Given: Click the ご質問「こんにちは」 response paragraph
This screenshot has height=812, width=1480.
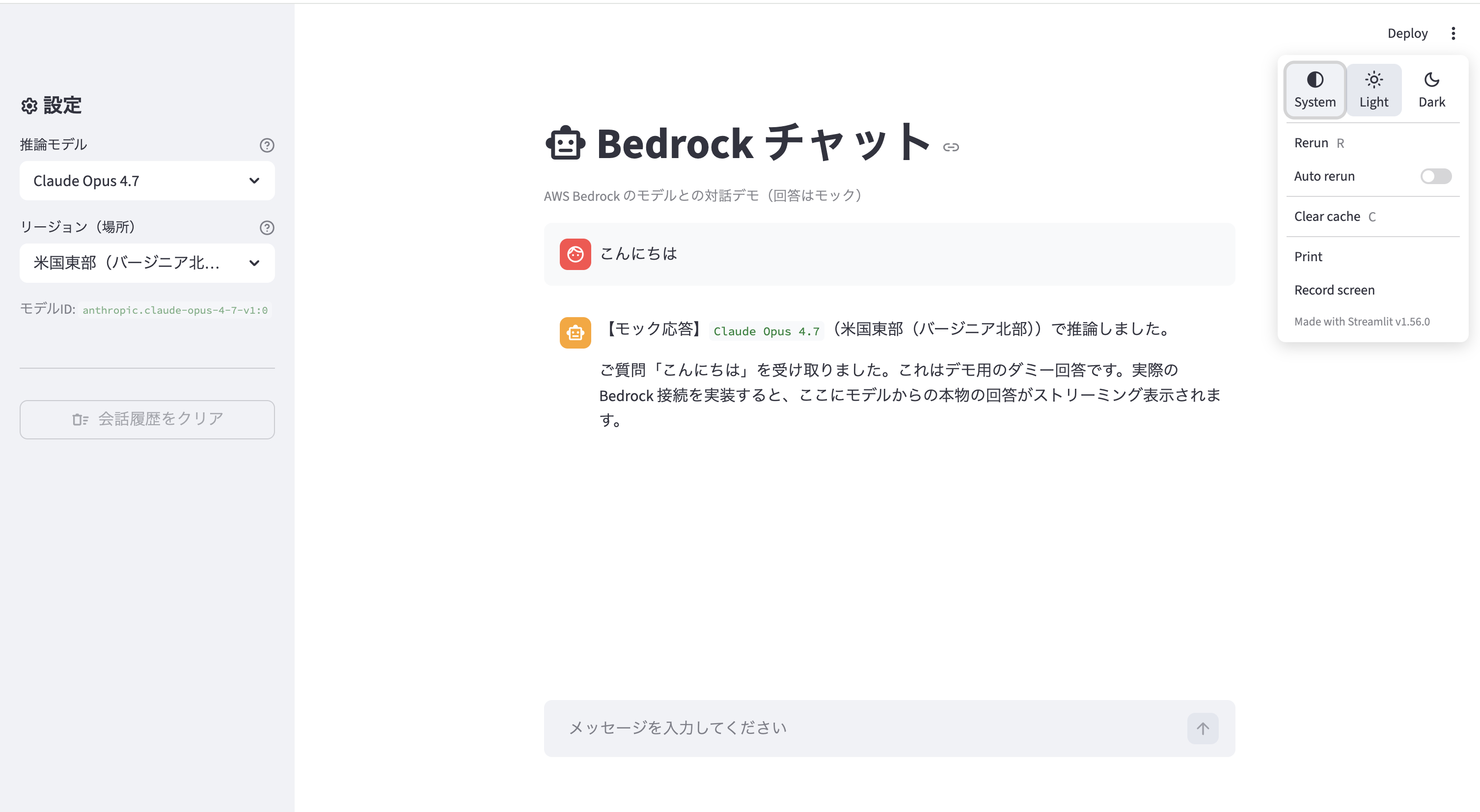Looking at the screenshot, I should point(910,395).
